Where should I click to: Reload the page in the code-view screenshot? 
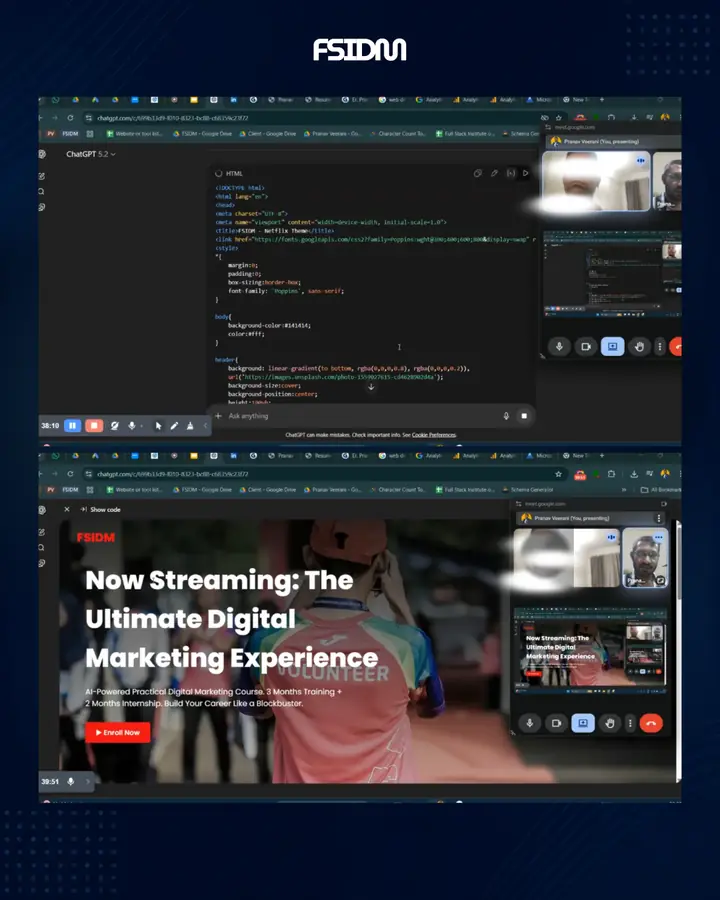70,118
